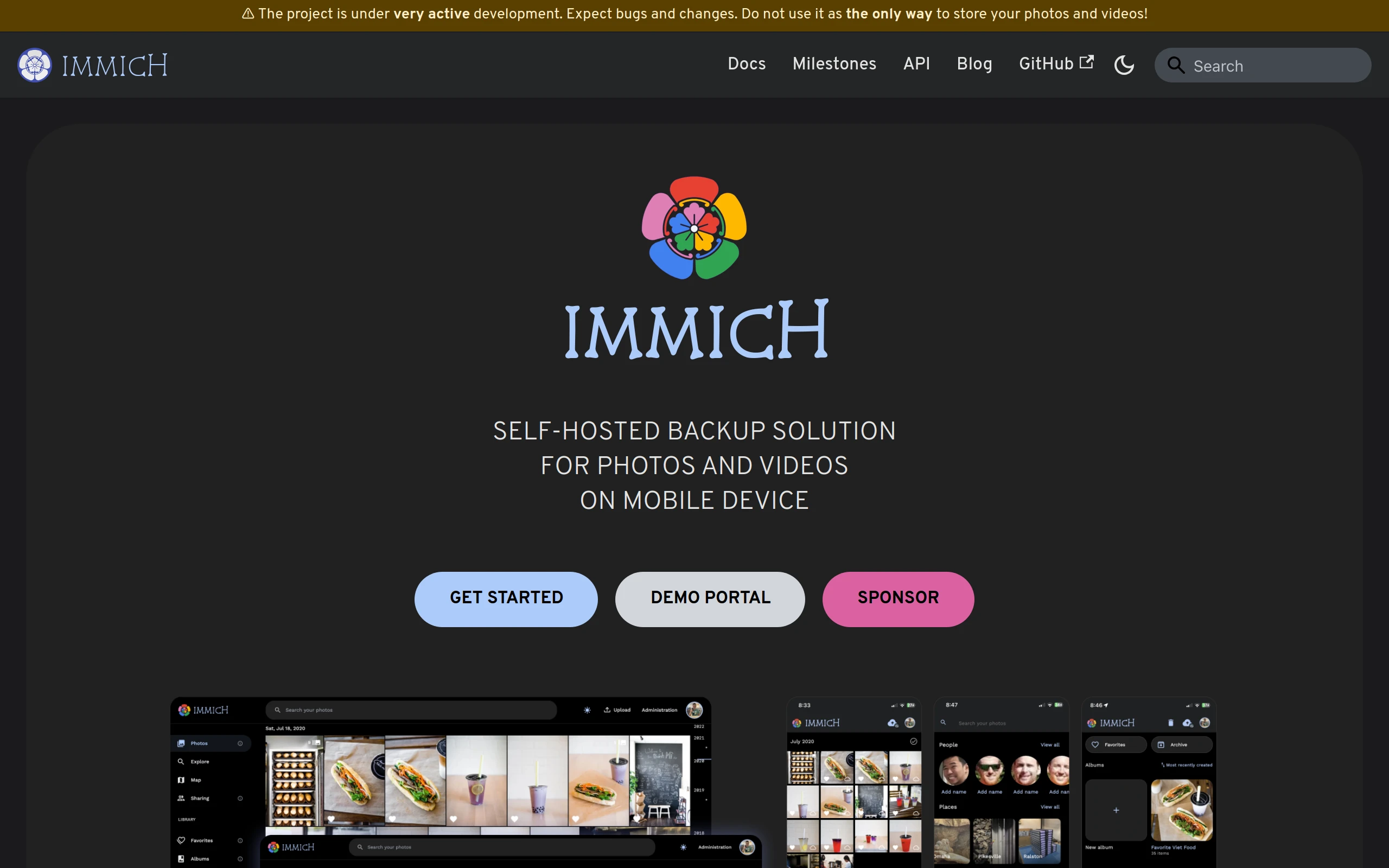
Task: Open Albums from the sidebar
Action: coord(199,858)
